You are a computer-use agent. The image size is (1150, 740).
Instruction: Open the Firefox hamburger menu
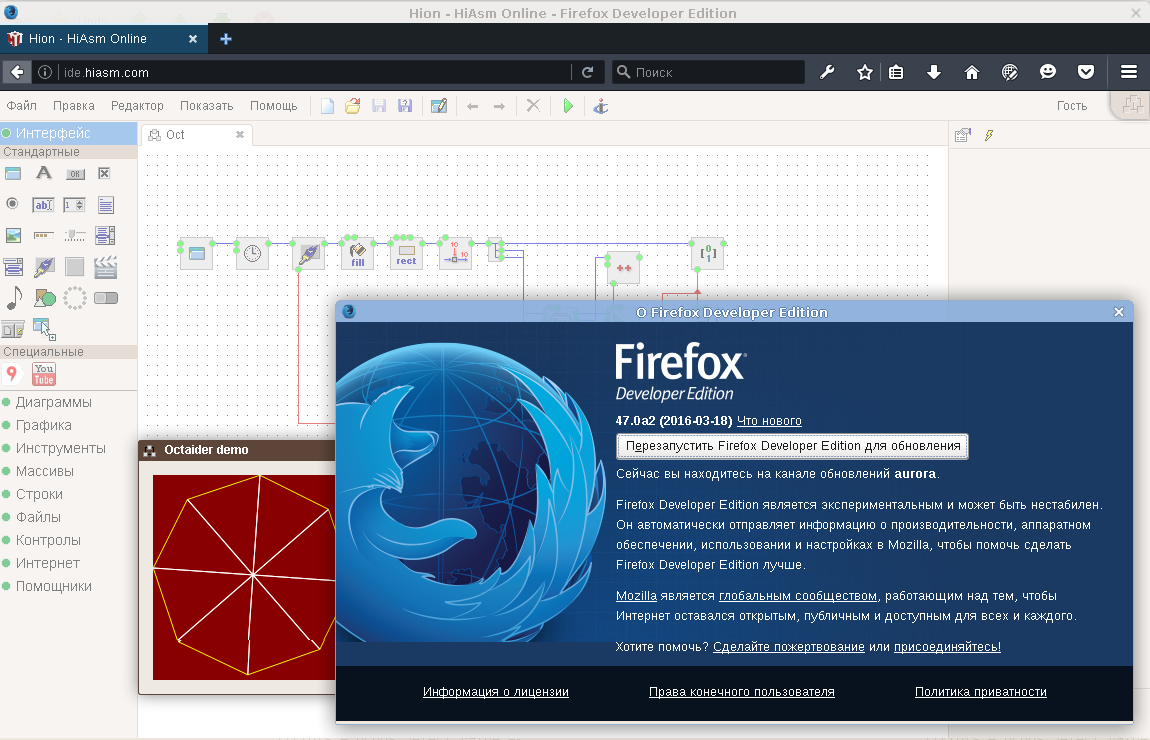point(1129,72)
